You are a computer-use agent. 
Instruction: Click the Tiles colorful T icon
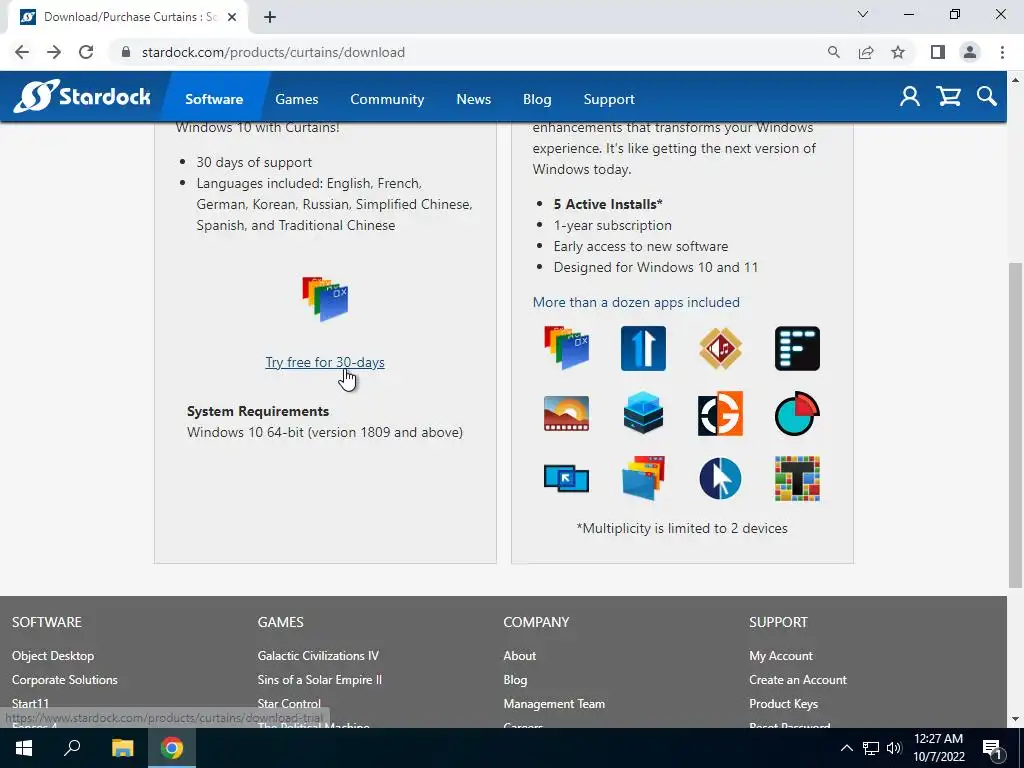pos(797,479)
